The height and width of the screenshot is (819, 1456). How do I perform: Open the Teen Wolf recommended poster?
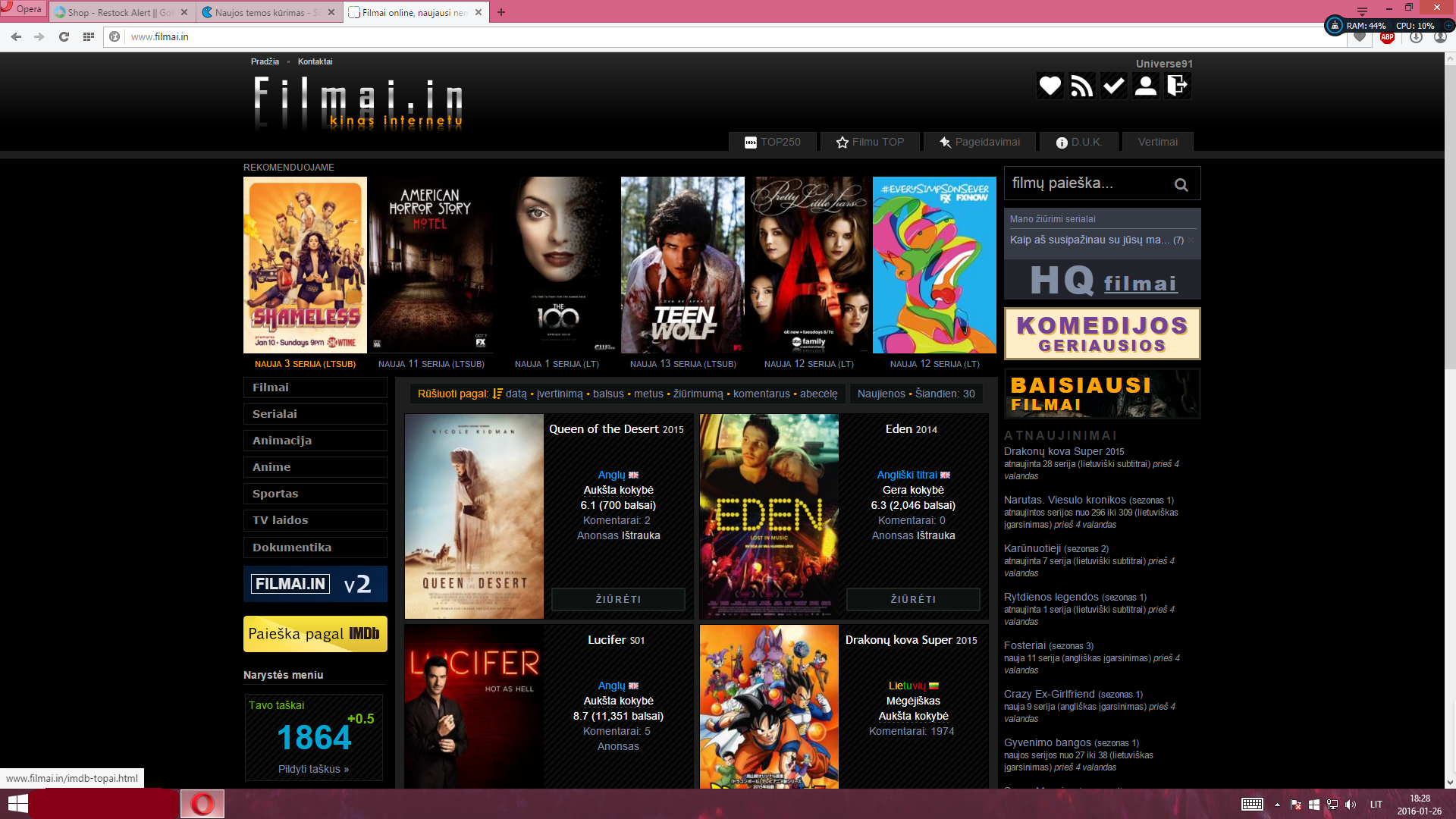point(682,265)
